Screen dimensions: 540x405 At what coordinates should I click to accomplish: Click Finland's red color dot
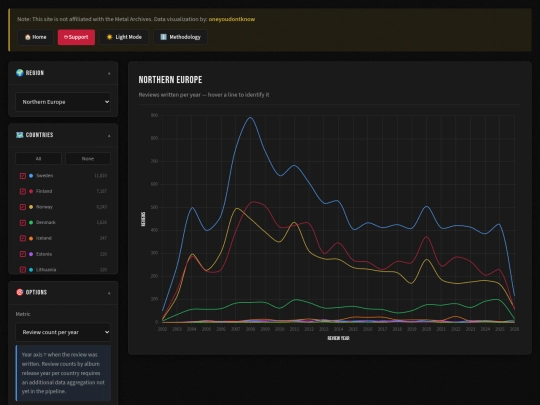pos(31,191)
